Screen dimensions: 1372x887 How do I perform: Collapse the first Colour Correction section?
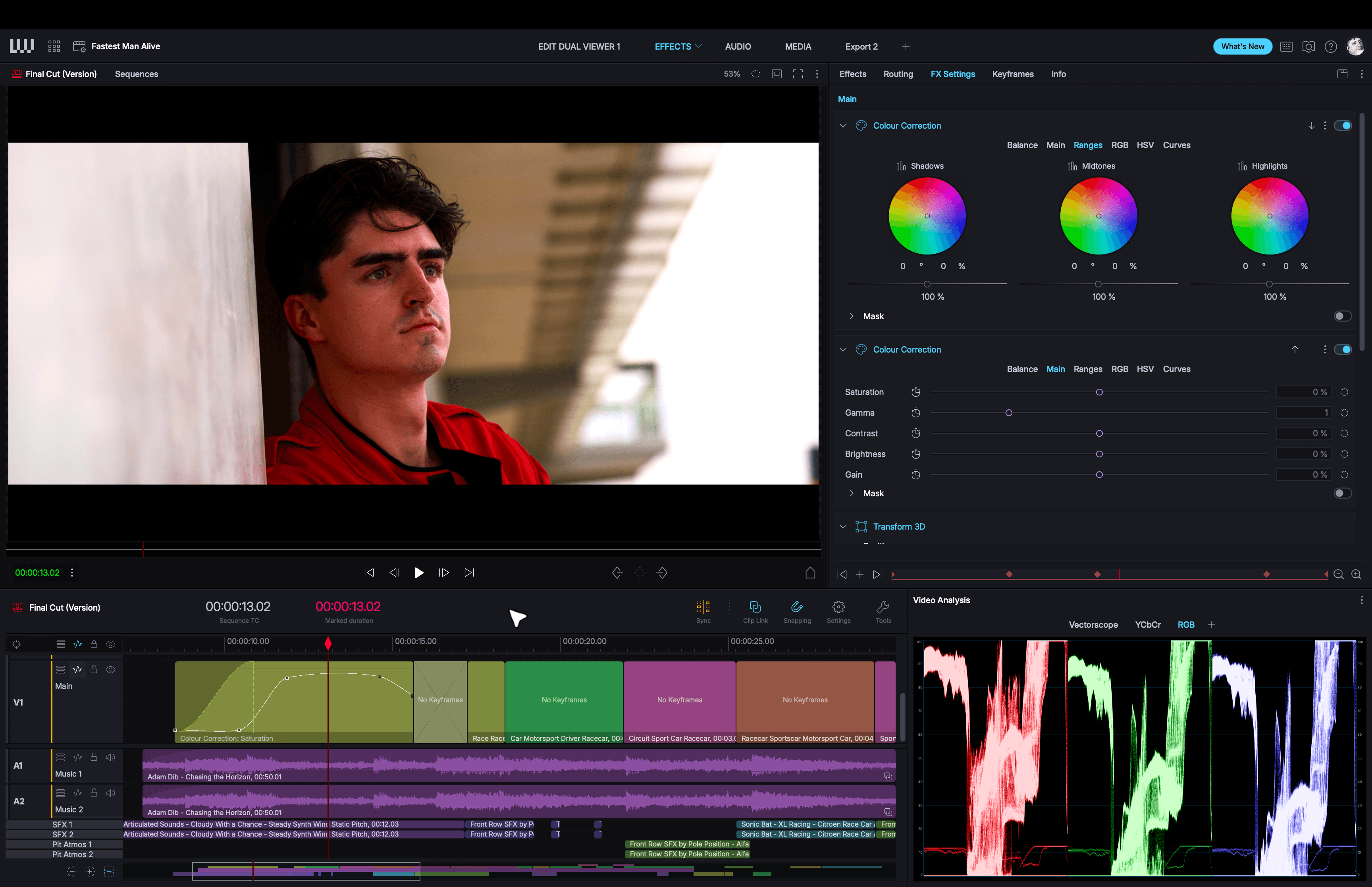pos(843,125)
